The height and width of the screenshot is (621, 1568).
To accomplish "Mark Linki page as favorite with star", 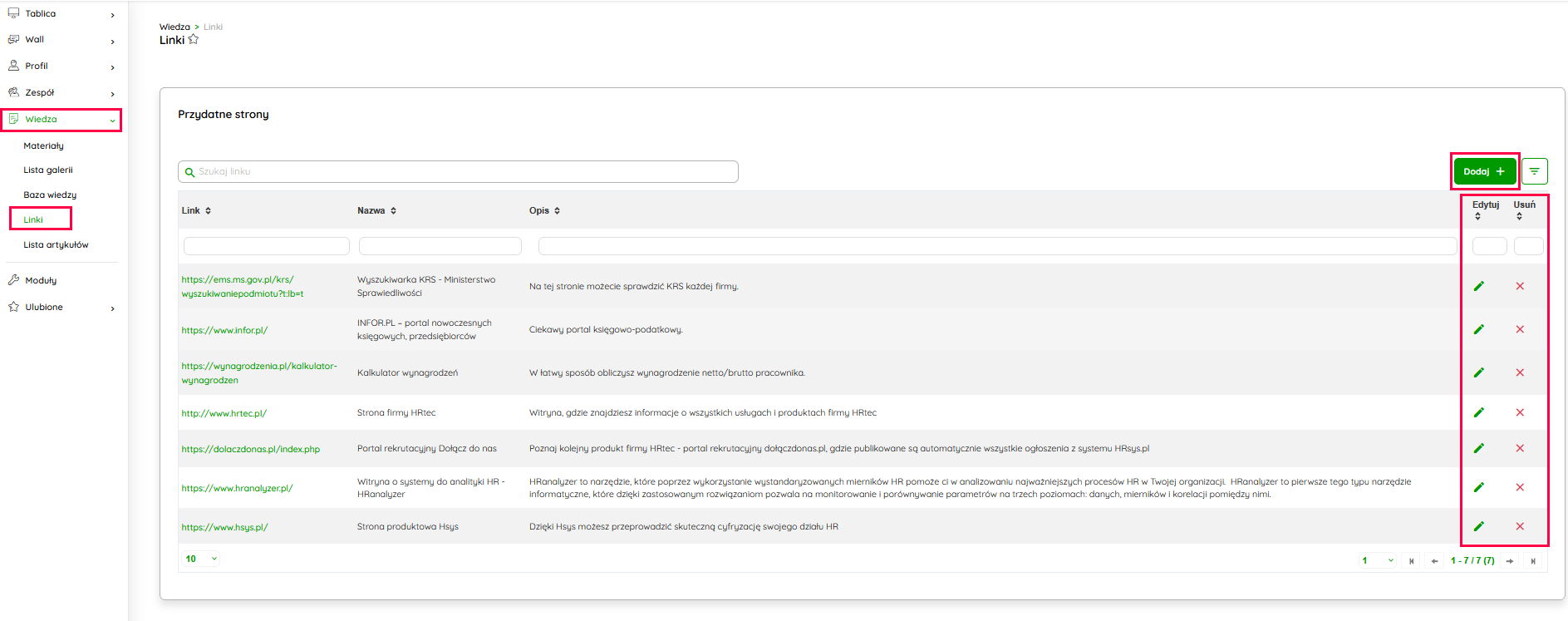I will tap(194, 40).
